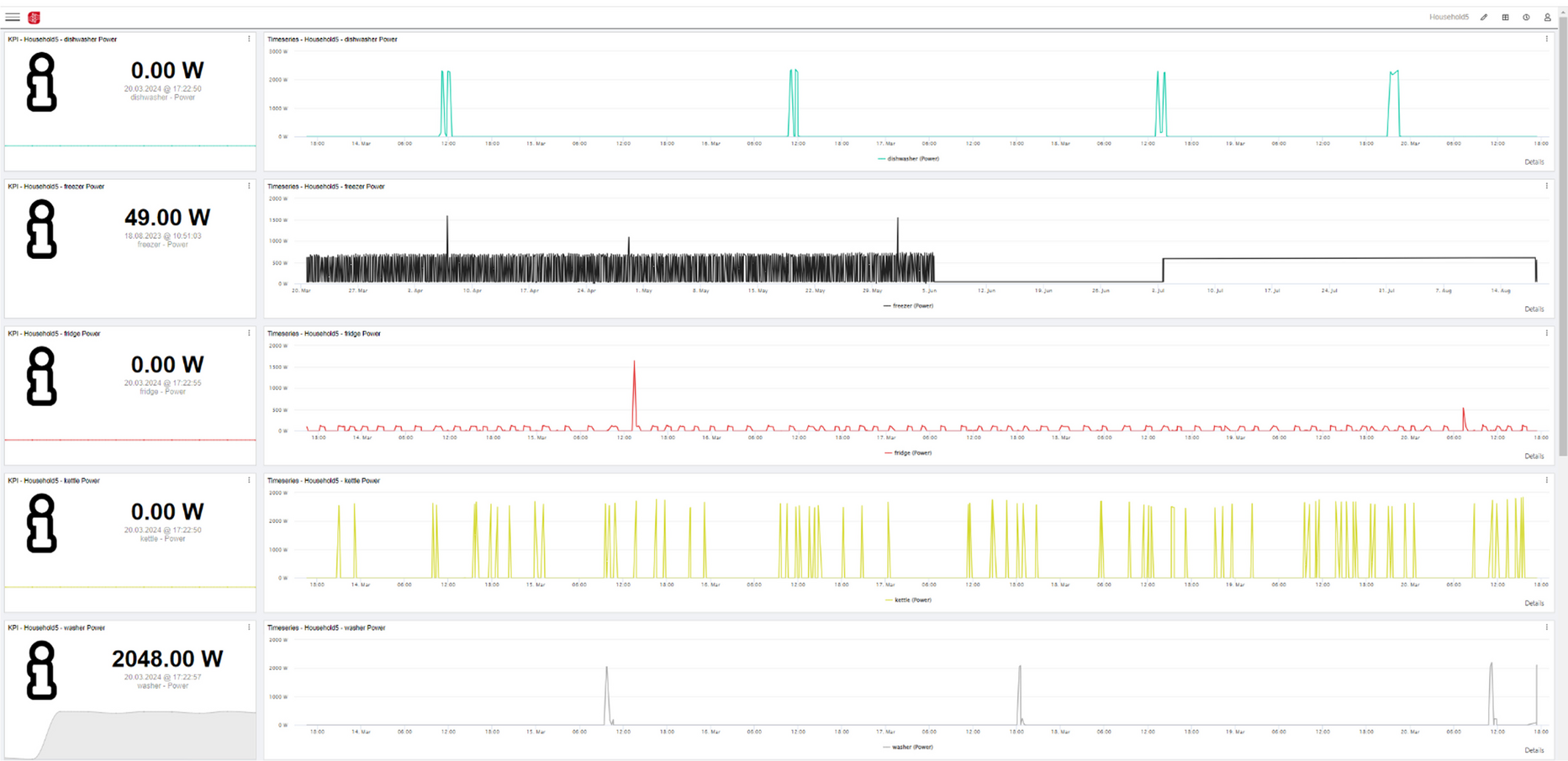Click the info icon in washer KPI
Viewport: 1568px width, 761px height.
41,670
